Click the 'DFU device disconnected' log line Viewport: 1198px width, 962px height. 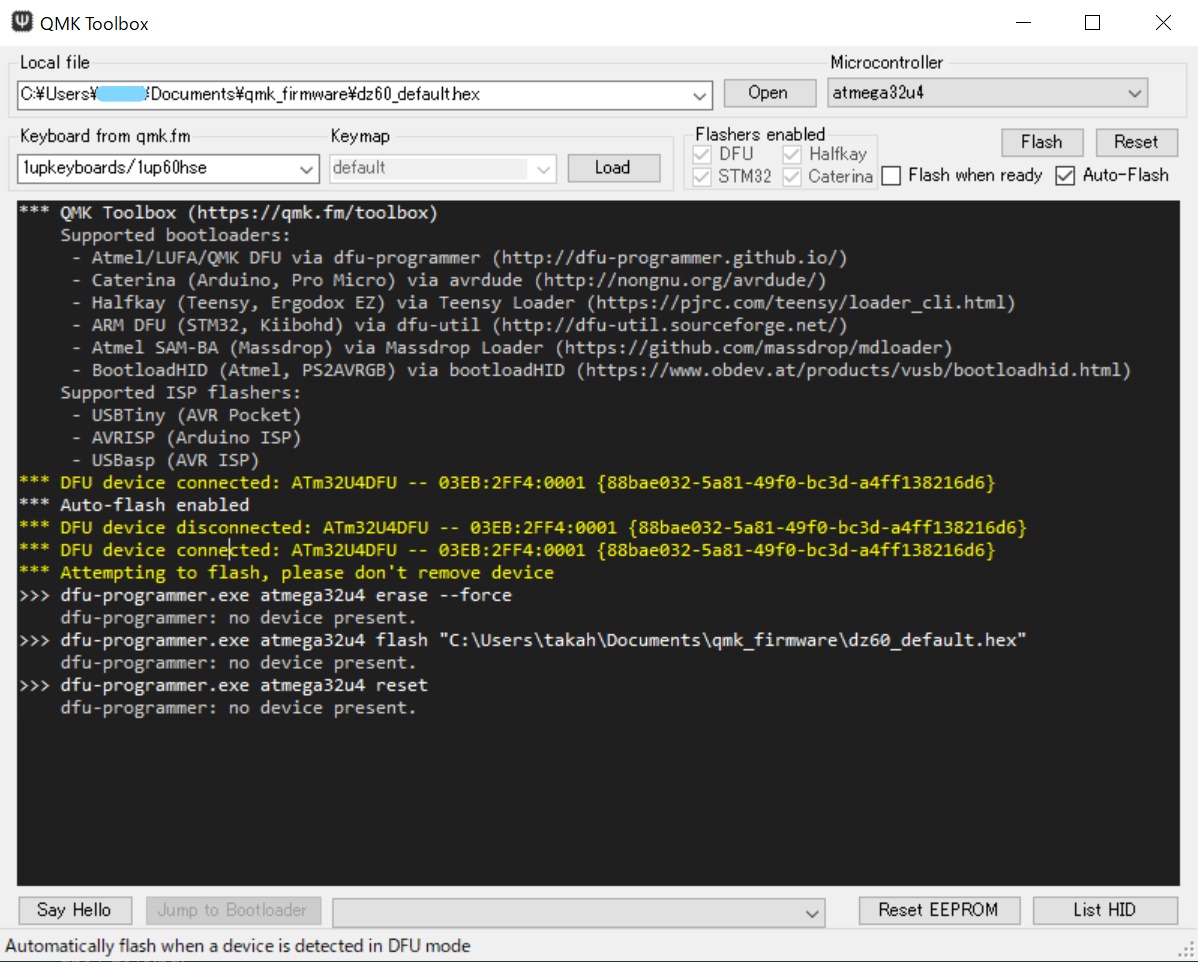523,528
